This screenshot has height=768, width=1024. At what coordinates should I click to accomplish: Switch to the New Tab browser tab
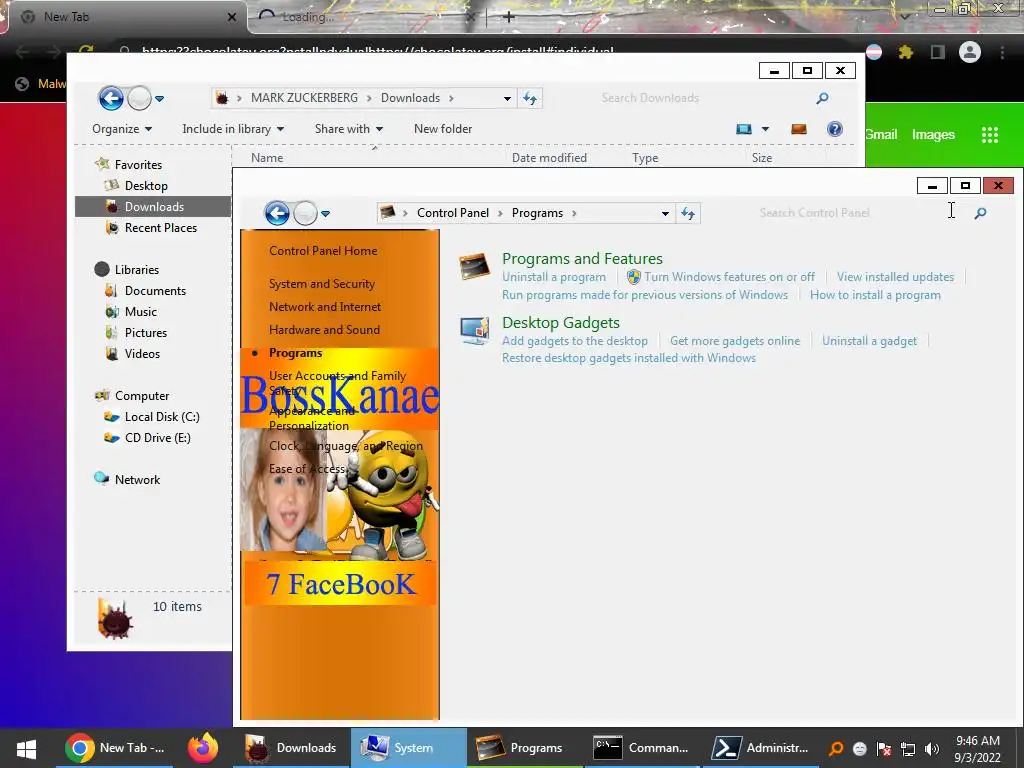coord(124,17)
